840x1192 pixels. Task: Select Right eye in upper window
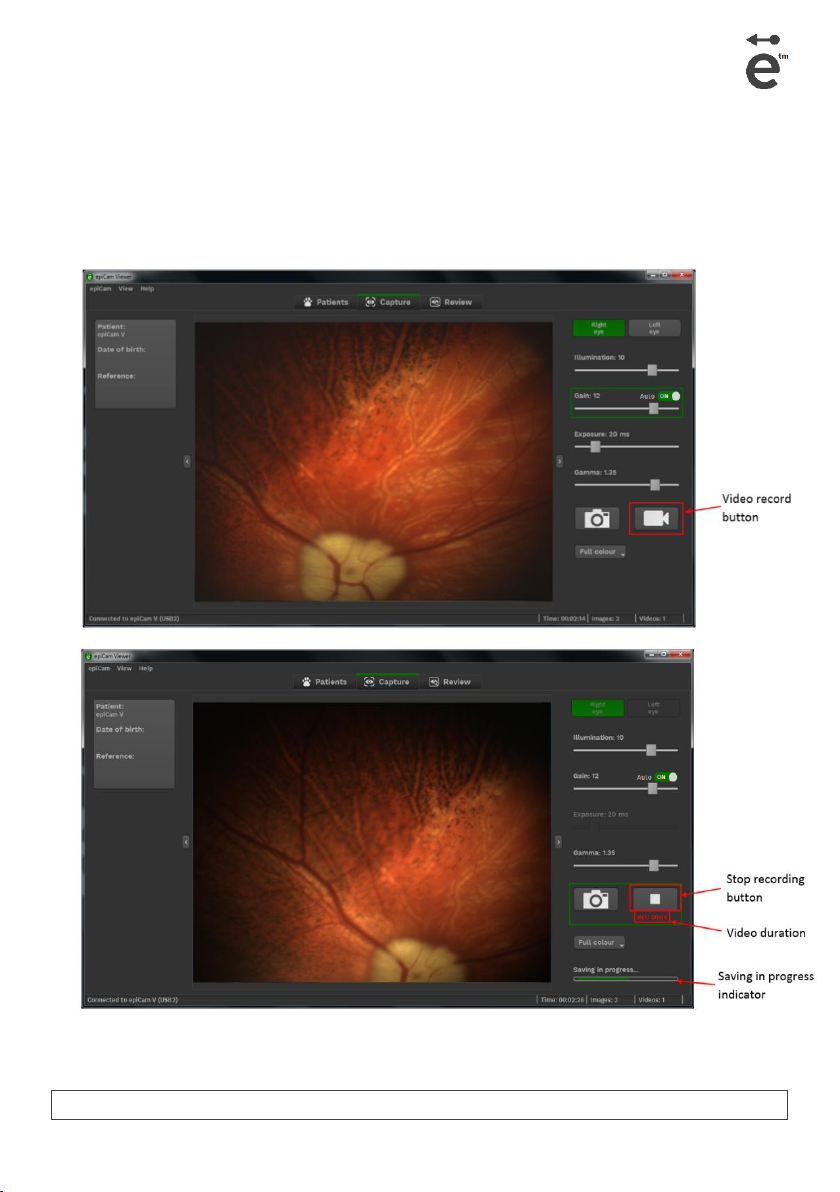click(x=598, y=328)
